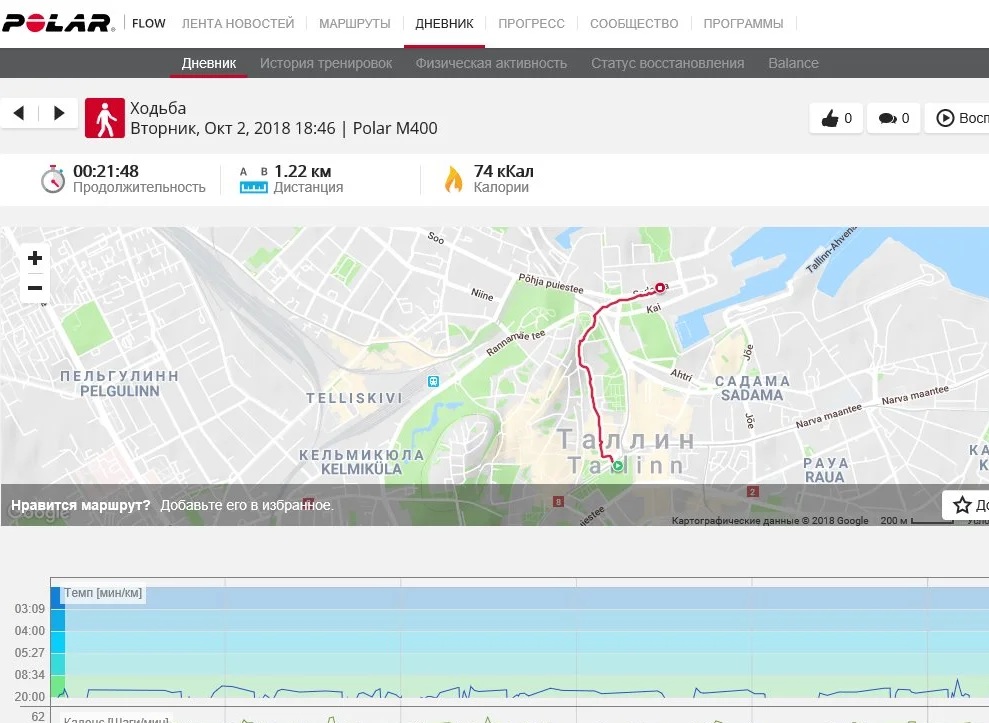Click the pace zone color bar

click(x=57, y=642)
